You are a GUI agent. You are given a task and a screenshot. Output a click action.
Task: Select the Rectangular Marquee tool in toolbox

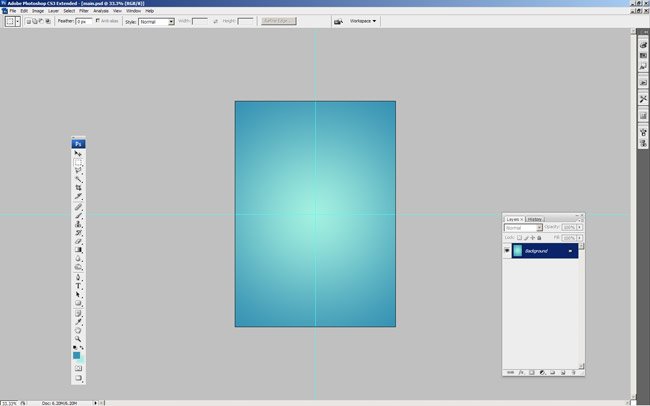coord(78,163)
